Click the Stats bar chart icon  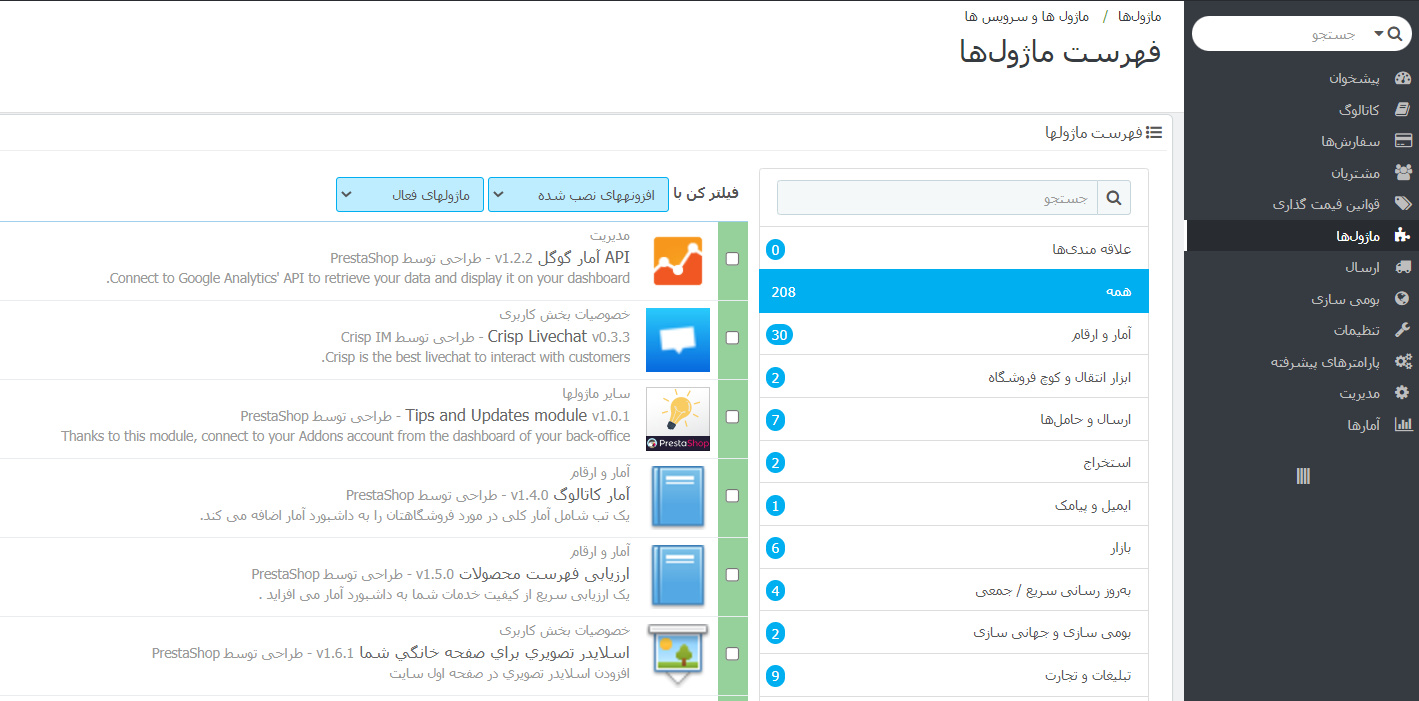point(1403,424)
